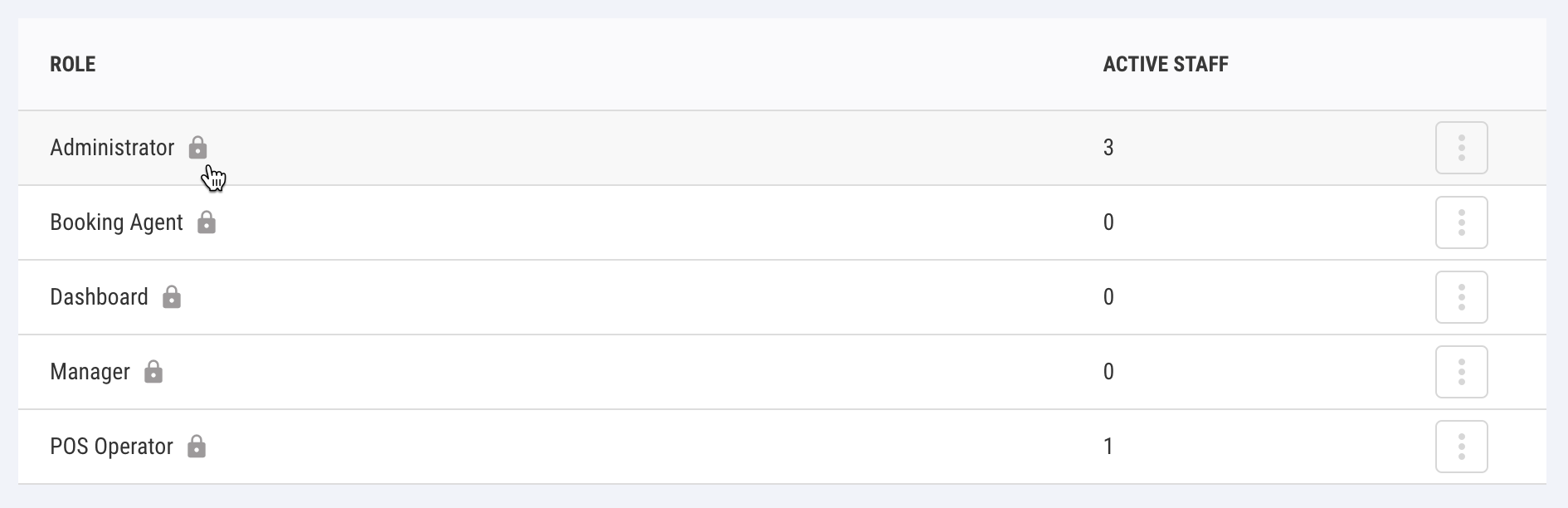Click the lock icon beside Manager
Viewport: 1568px width, 508px height.
pyautogui.click(x=153, y=372)
